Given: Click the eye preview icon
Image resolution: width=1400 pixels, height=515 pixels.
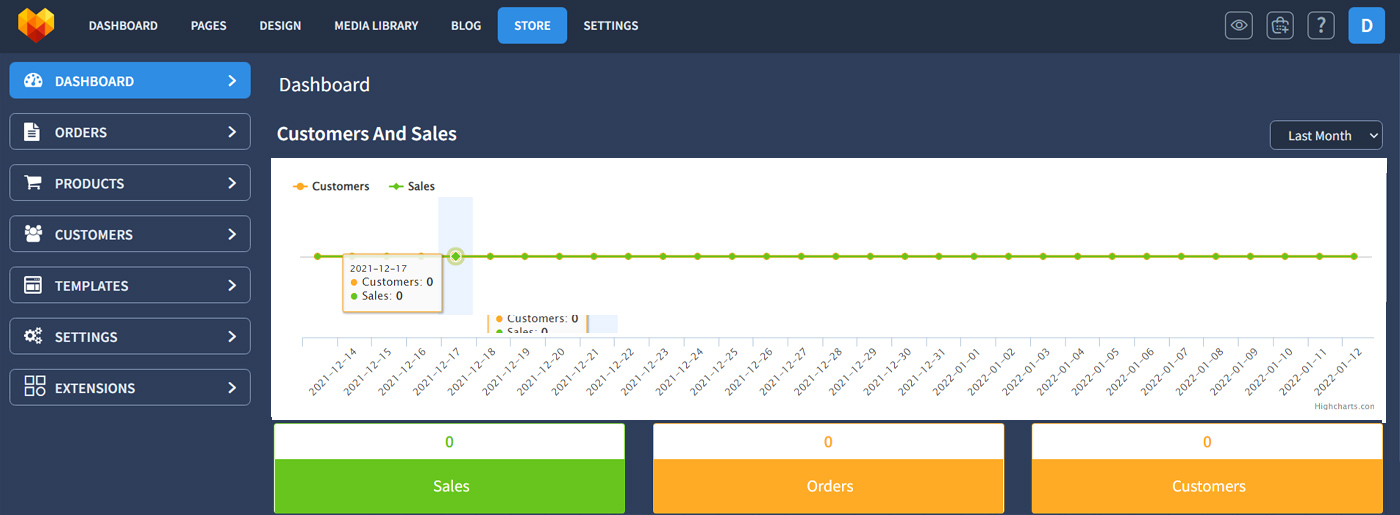Looking at the screenshot, I should [x=1239, y=26].
